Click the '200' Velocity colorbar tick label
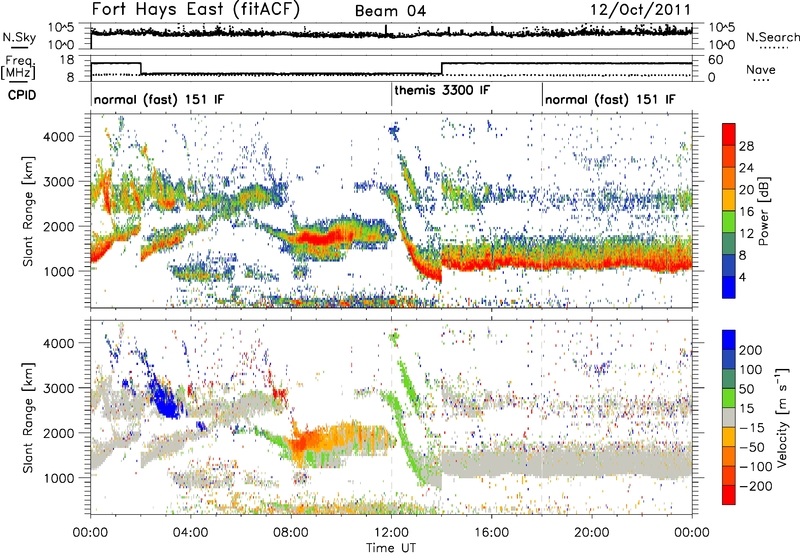Image resolution: width=800 pixels, height=554 pixels. 750,350
